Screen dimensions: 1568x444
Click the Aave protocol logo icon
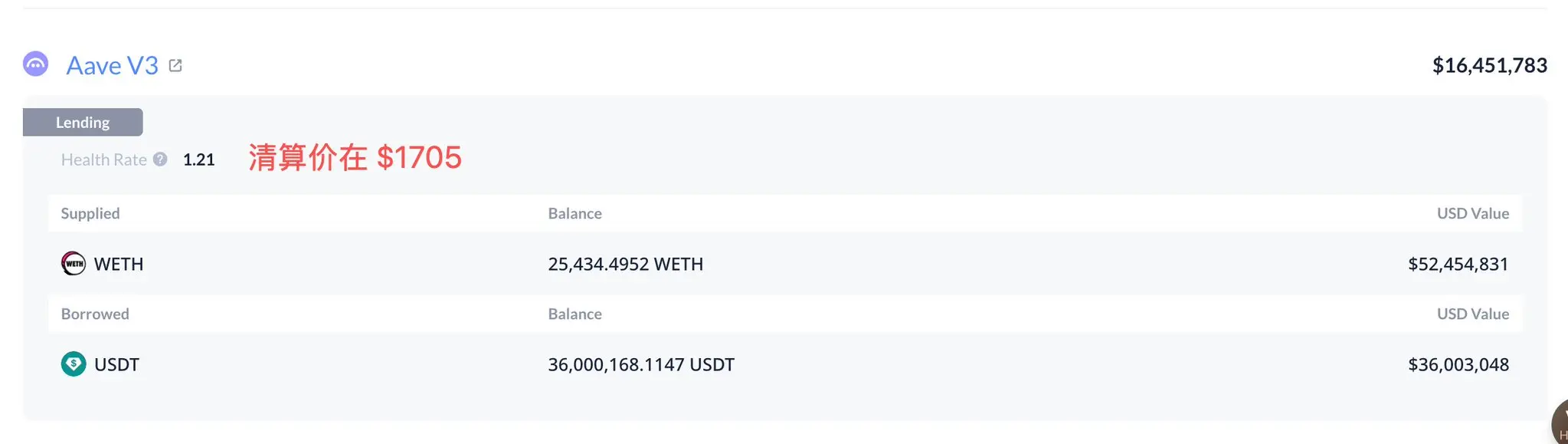coord(35,64)
